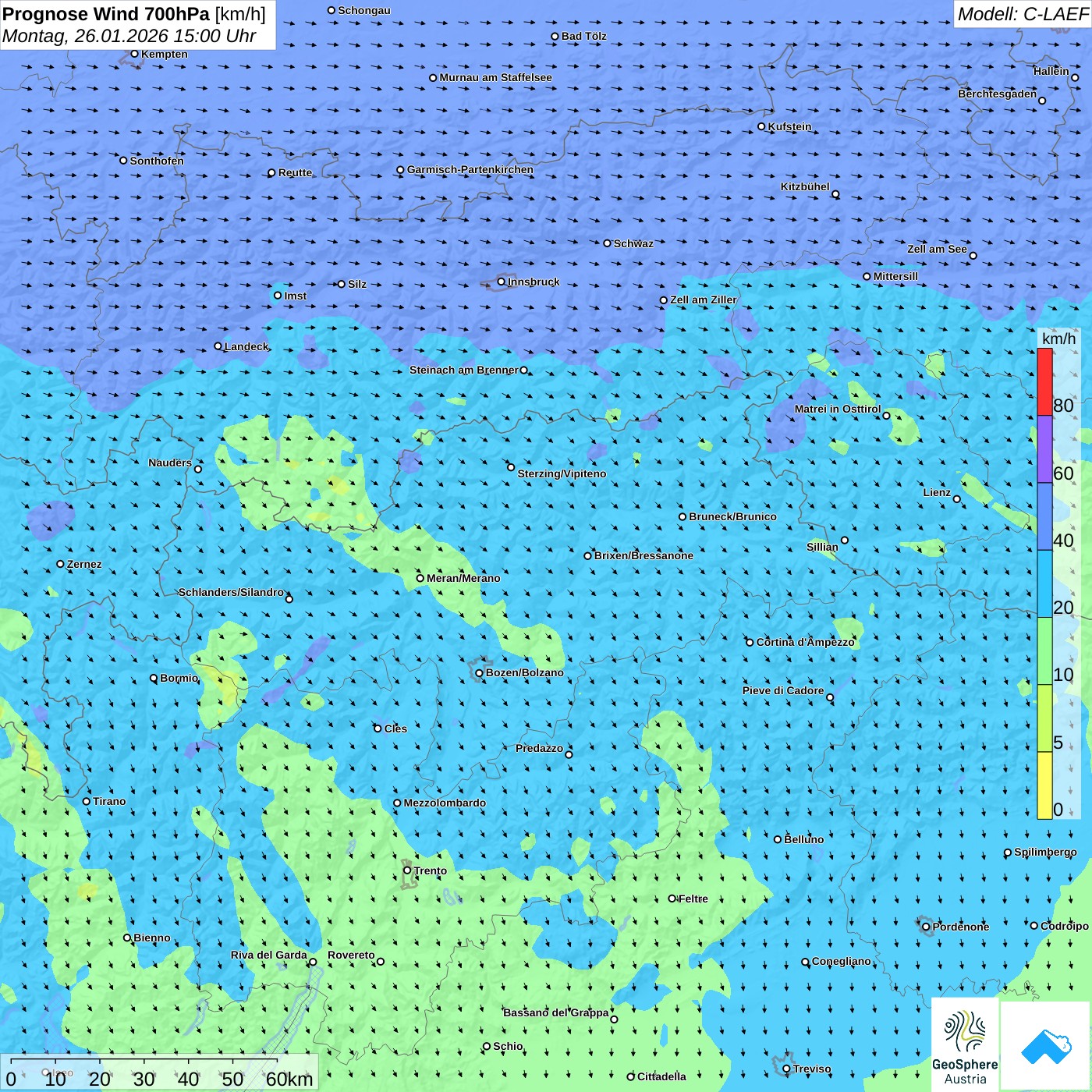The height and width of the screenshot is (1092, 1092).
Task: Click the "km/h" legend unit label
Action: (1058, 339)
